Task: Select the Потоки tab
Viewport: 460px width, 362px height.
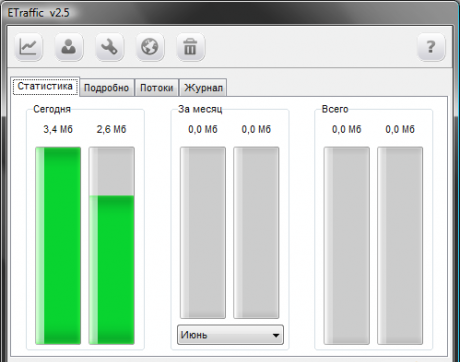Action: pos(157,88)
